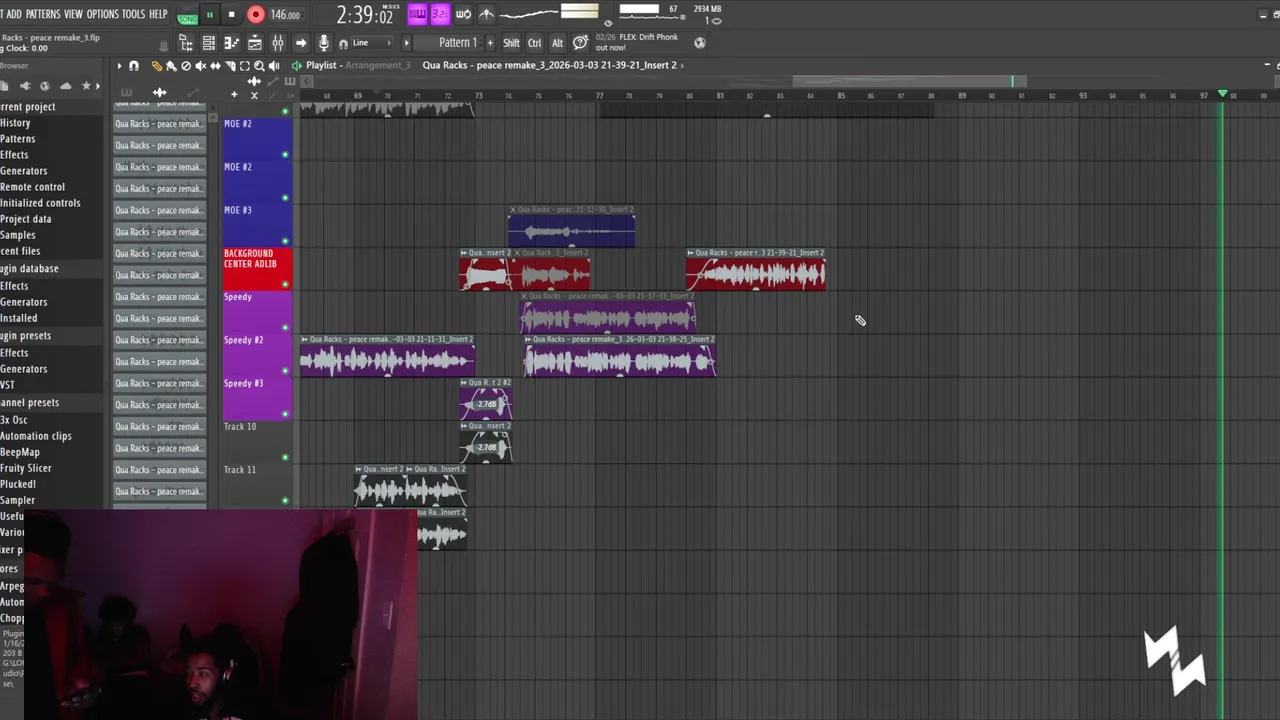Expand the Remote control browser item
The height and width of the screenshot is (720, 1280).
[x=32, y=187]
